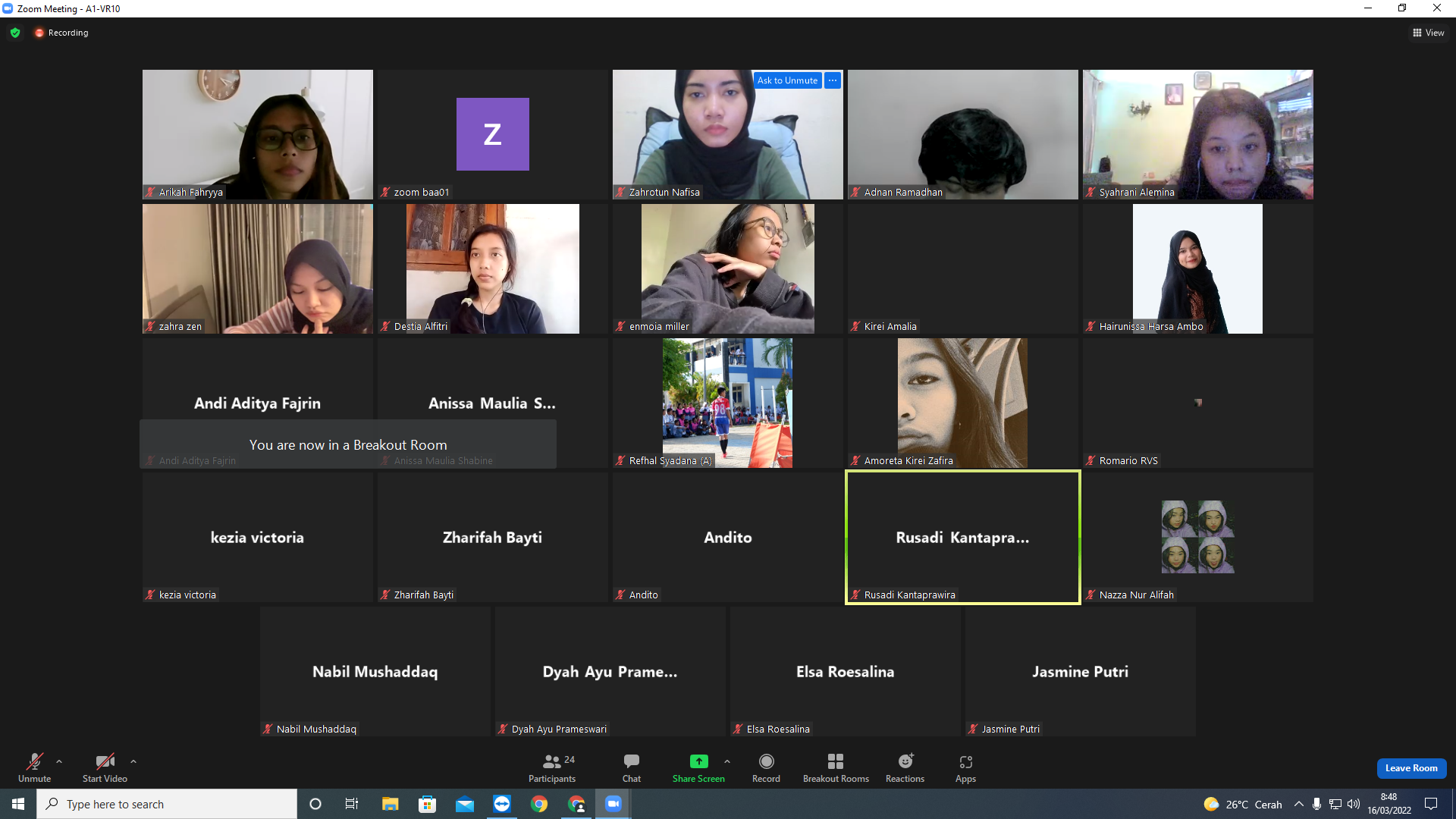Viewport: 1456px width, 819px height.
Task: Open the clock and calendar flyout
Action: click(1389, 804)
